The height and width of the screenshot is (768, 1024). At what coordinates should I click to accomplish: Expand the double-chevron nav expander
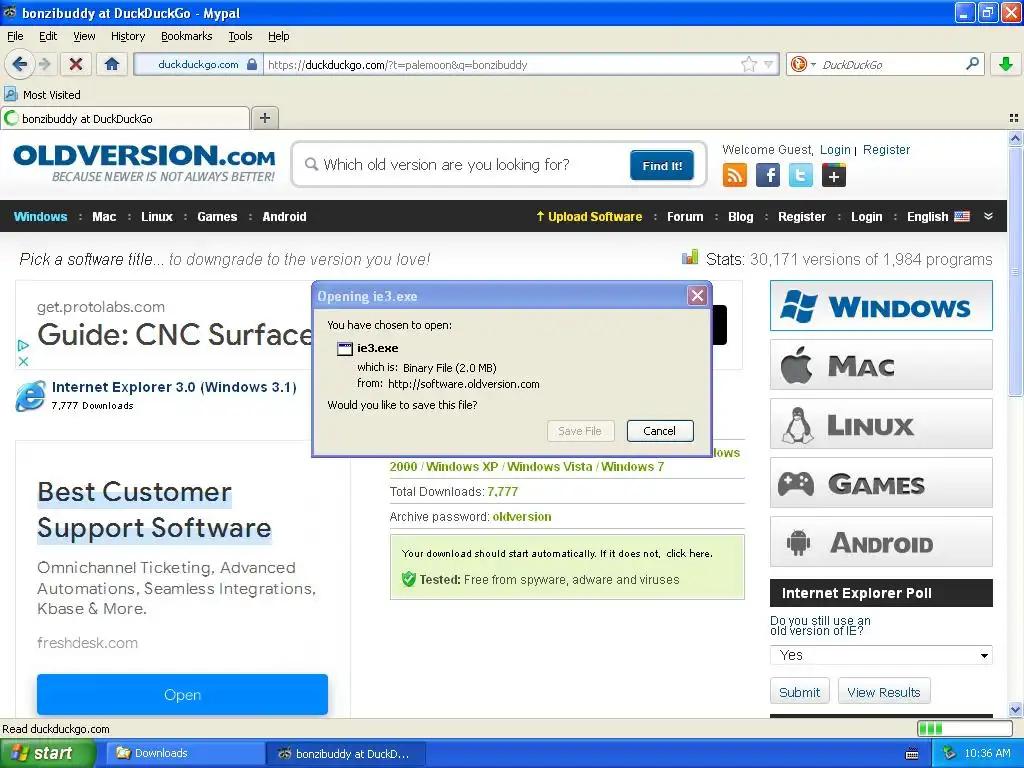[988, 216]
